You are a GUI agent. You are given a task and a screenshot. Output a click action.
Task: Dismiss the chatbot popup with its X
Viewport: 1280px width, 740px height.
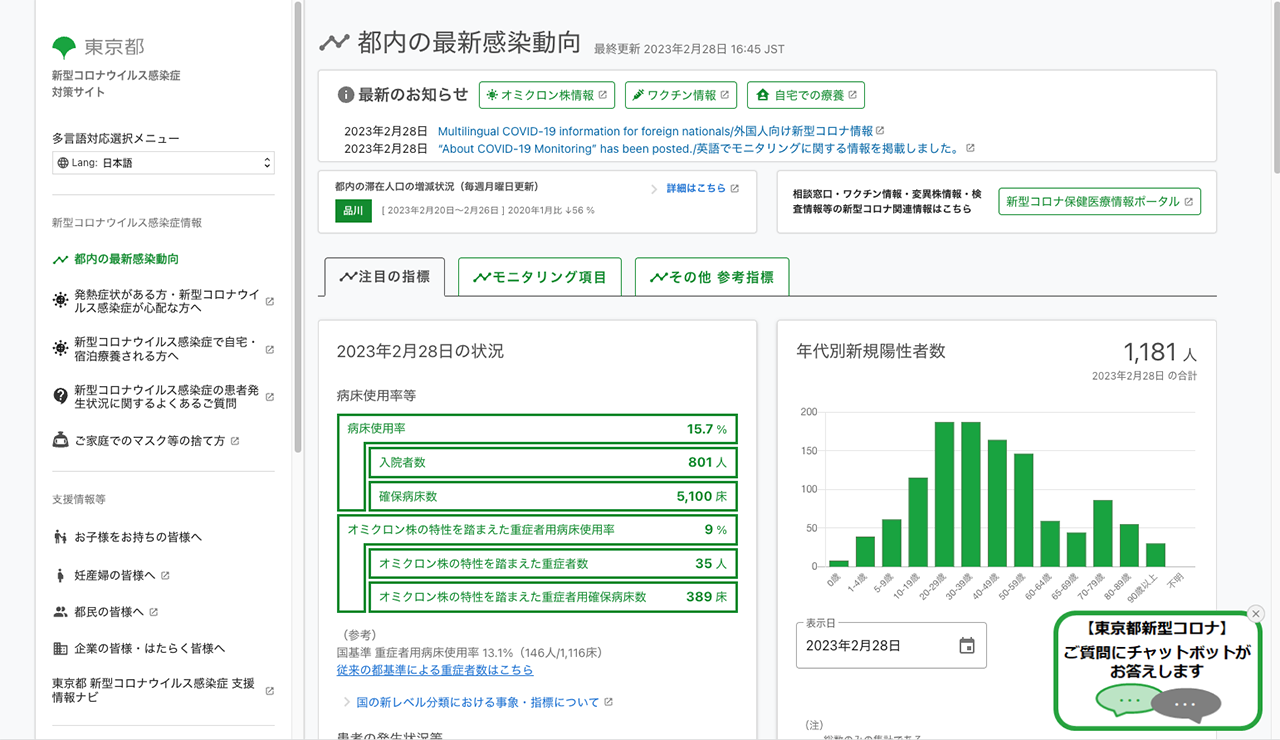pyautogui.click(x=1256, y=613)
